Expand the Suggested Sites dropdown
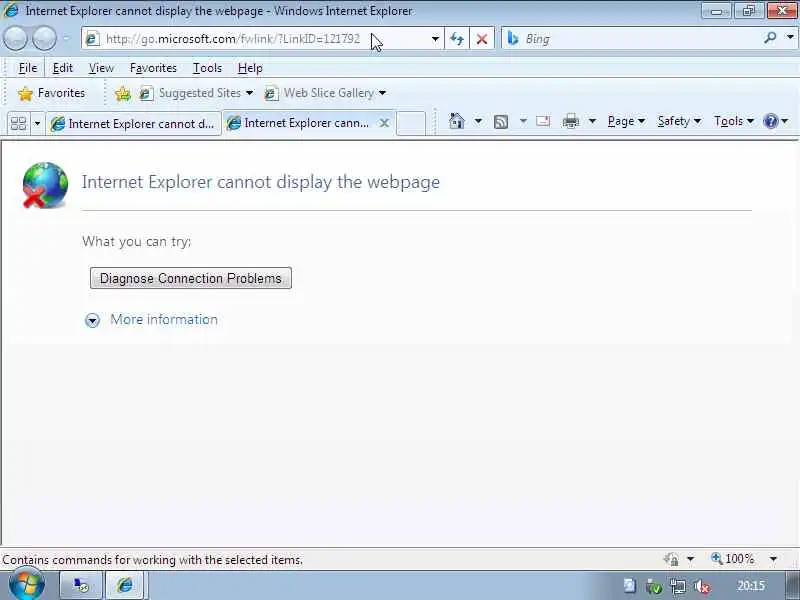800x600 pixels. pyautogui.click(x=249, y=93)
